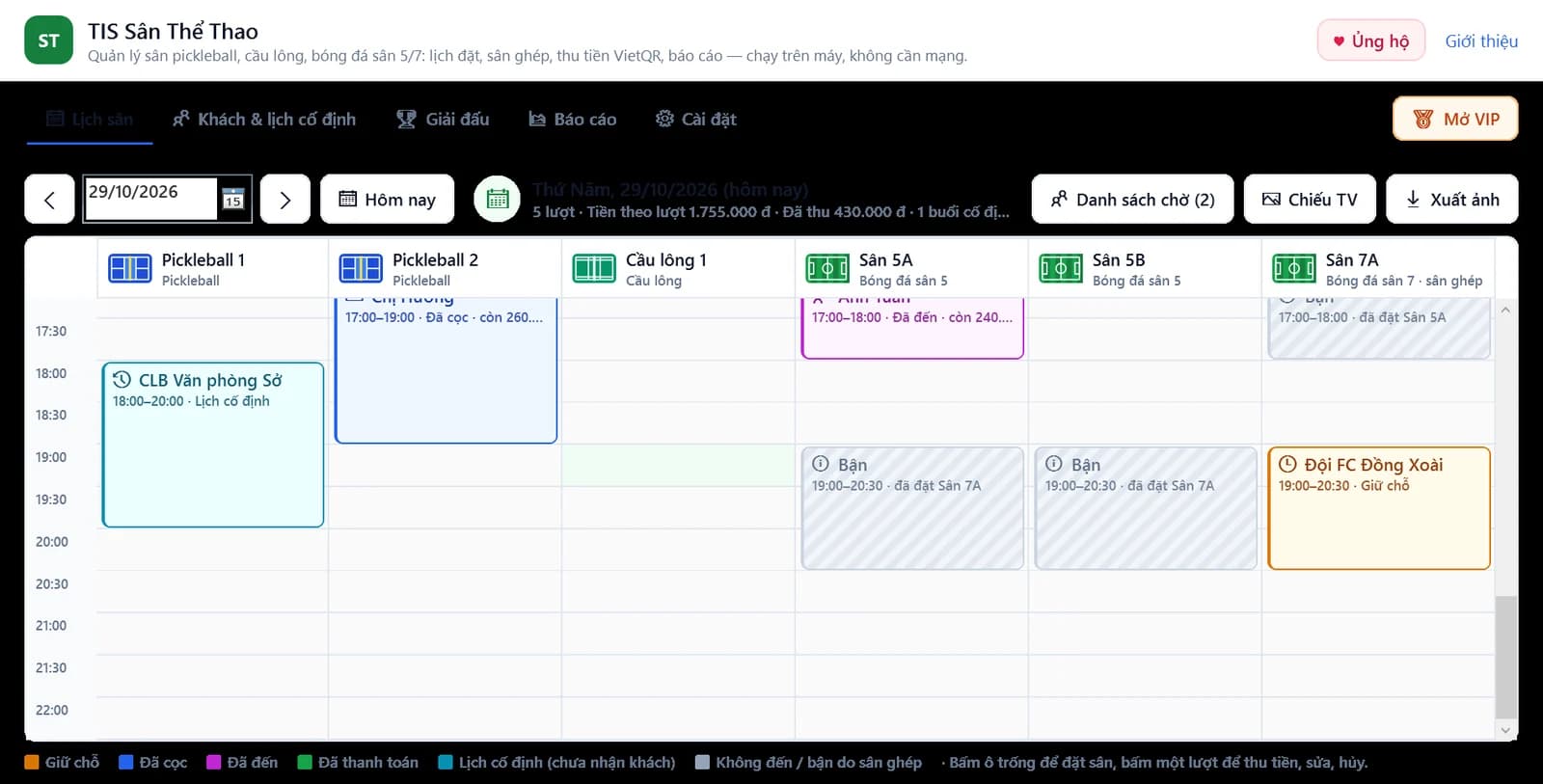Click the Mở VIP button
1543x784 pixels.
1456,119
